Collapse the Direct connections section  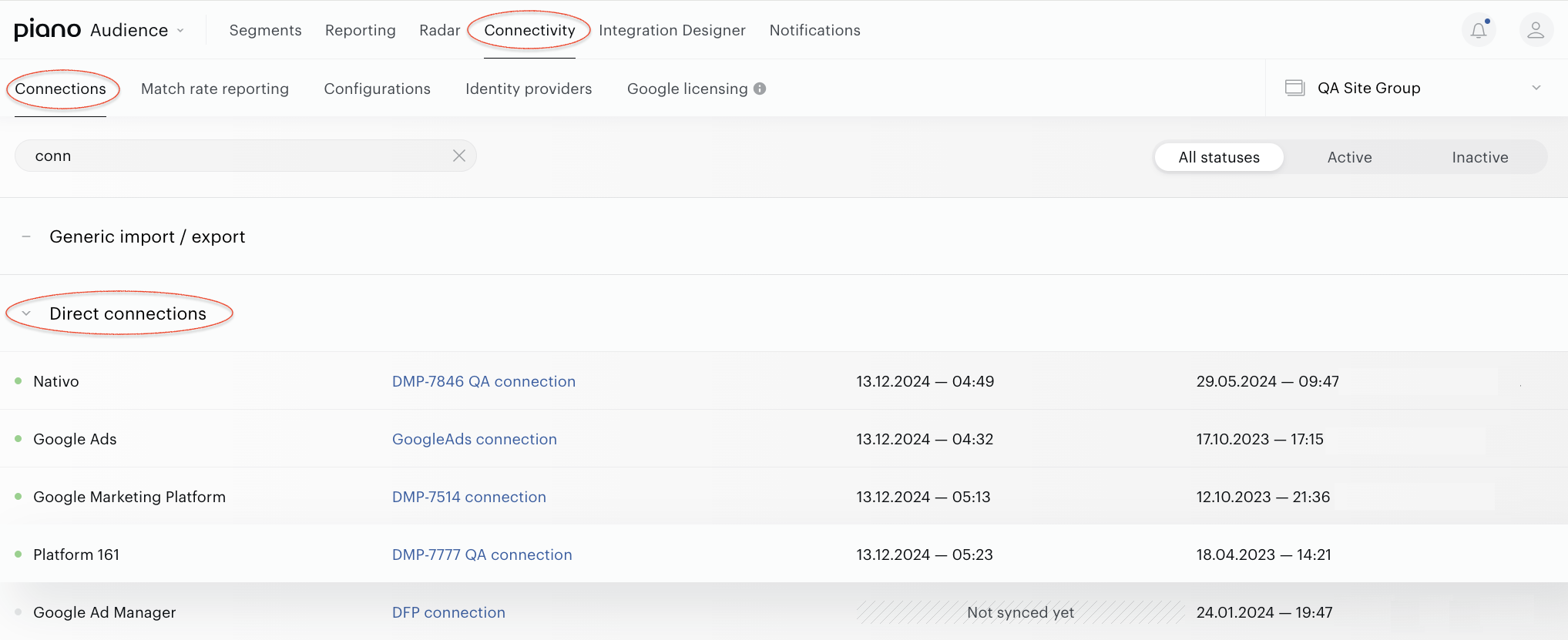click(26, 313)
